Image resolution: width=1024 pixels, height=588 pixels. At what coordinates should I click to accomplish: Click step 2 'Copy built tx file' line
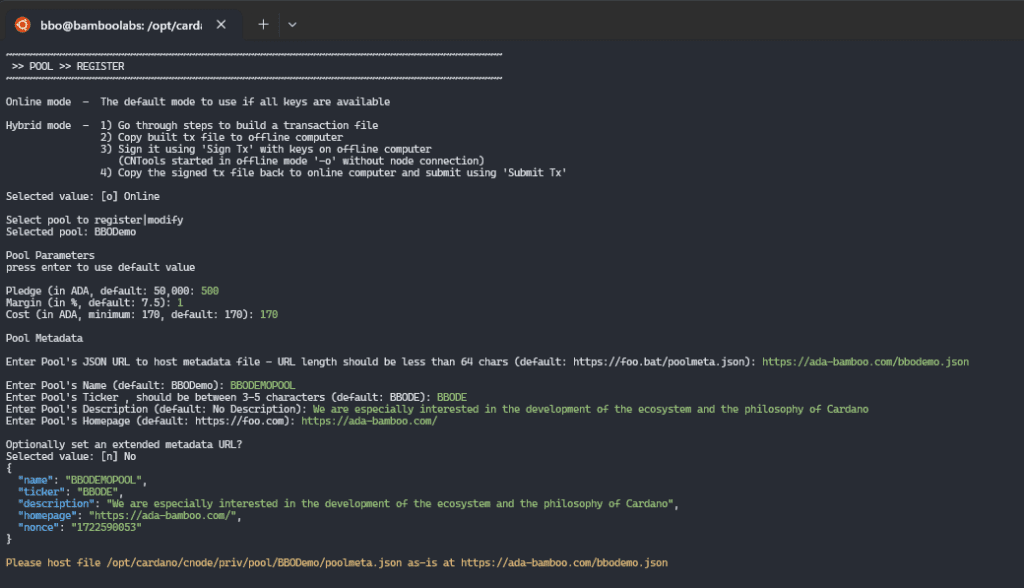(221, 137)
